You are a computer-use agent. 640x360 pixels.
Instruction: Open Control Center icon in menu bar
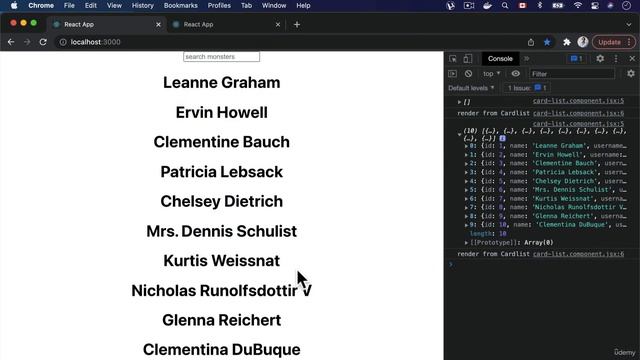pos(595,6)
